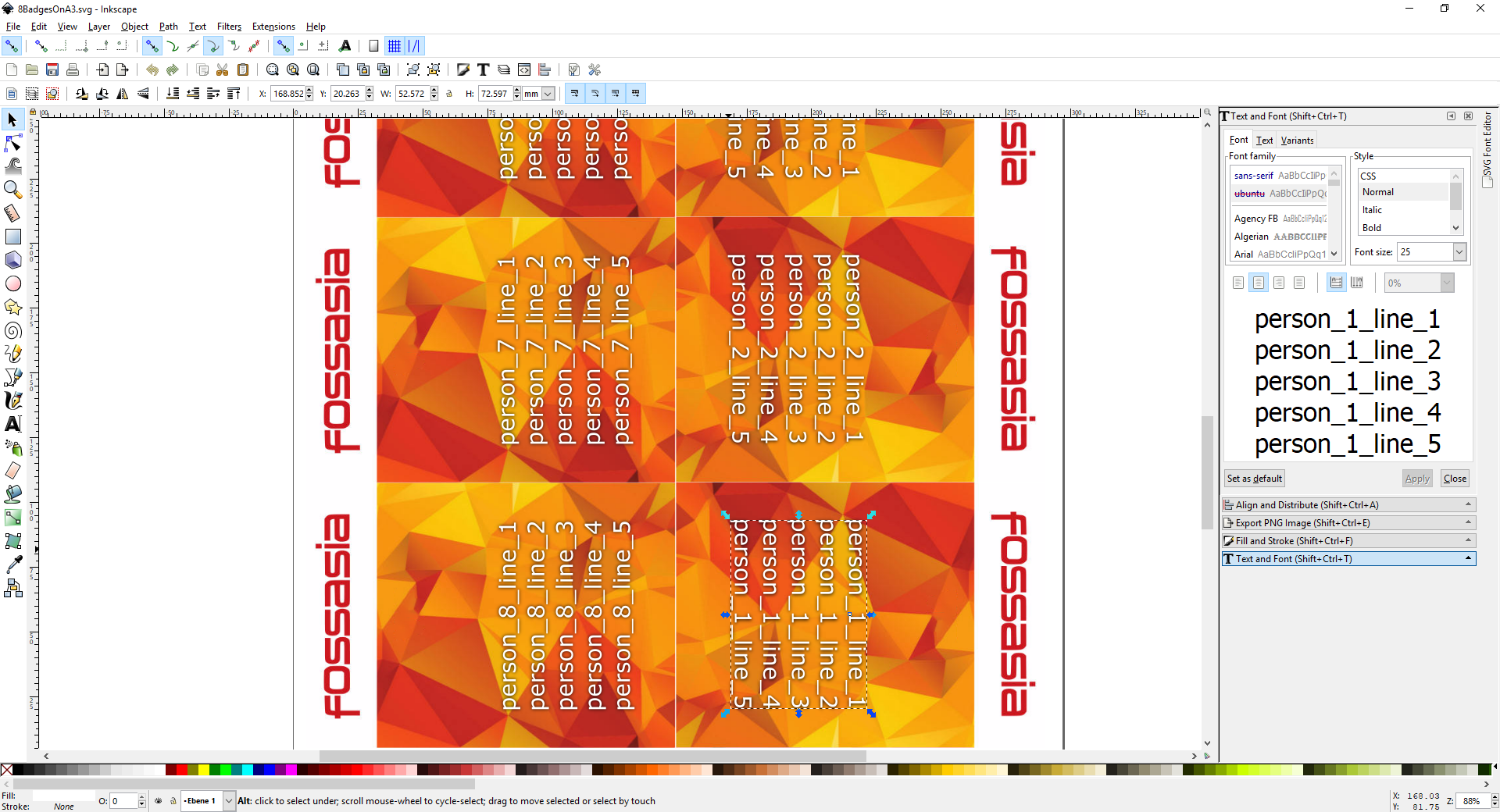This screenshot has height=812, width=1500.
Task: Toggle snapping to guides
Action: point(415,46)
